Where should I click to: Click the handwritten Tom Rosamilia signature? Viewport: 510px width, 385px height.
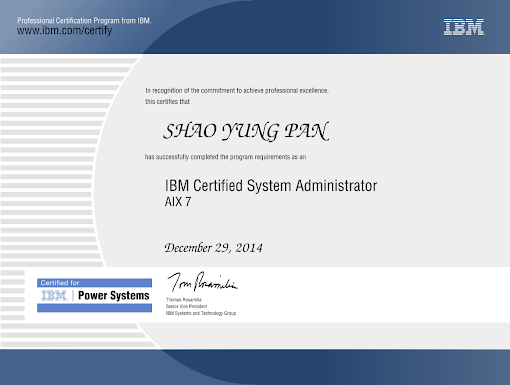tap(202, 282)
